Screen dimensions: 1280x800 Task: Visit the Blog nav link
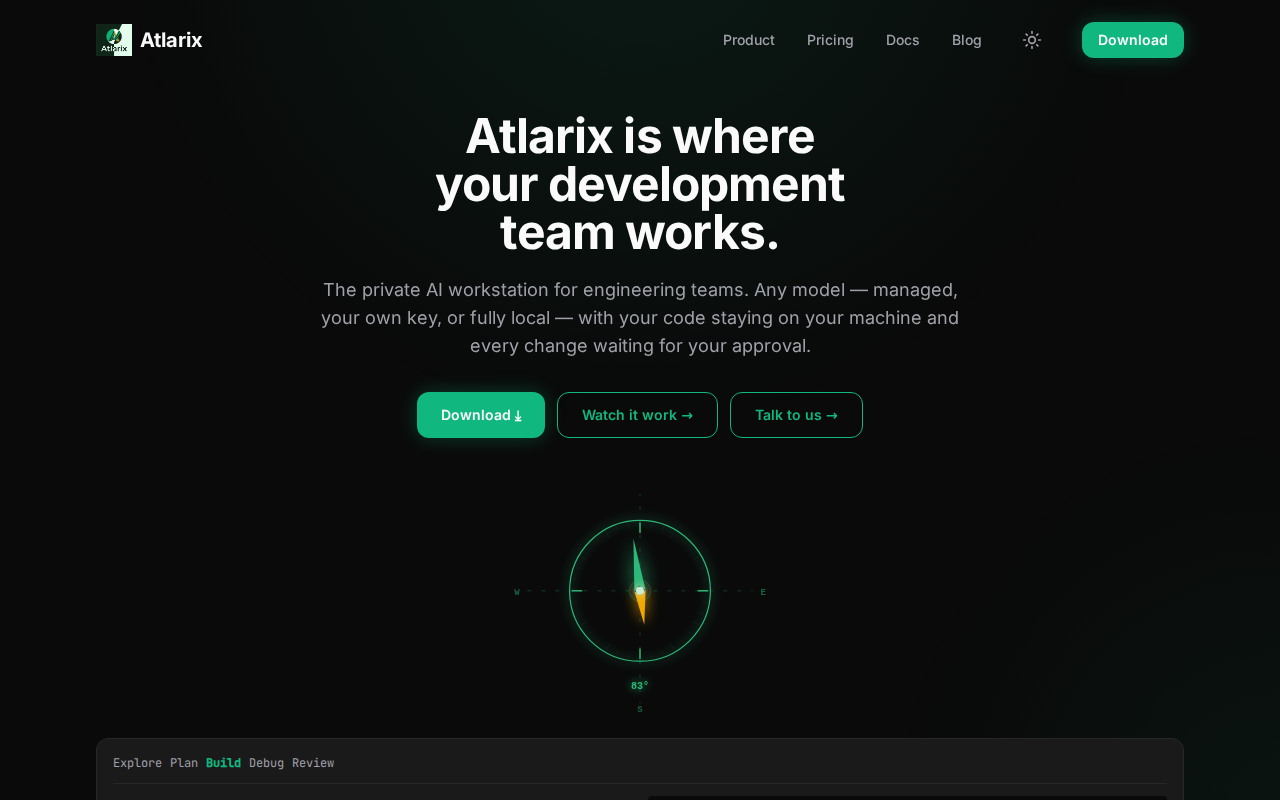pyautogui.click(x=967, y=40)
